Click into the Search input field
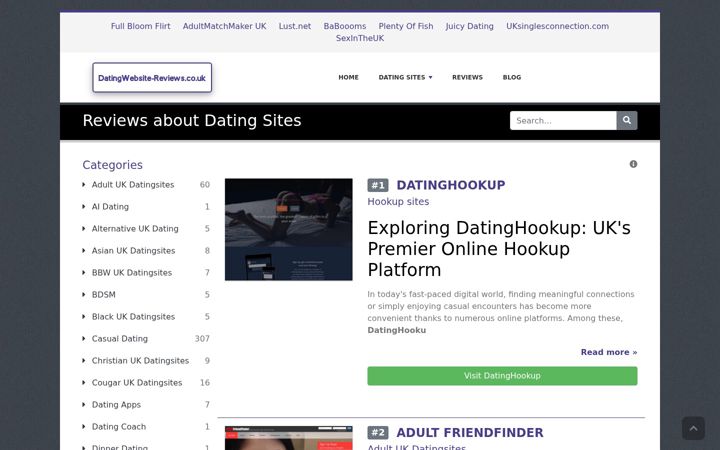Viewport: 720px width, 450px height. coord(563,120)
